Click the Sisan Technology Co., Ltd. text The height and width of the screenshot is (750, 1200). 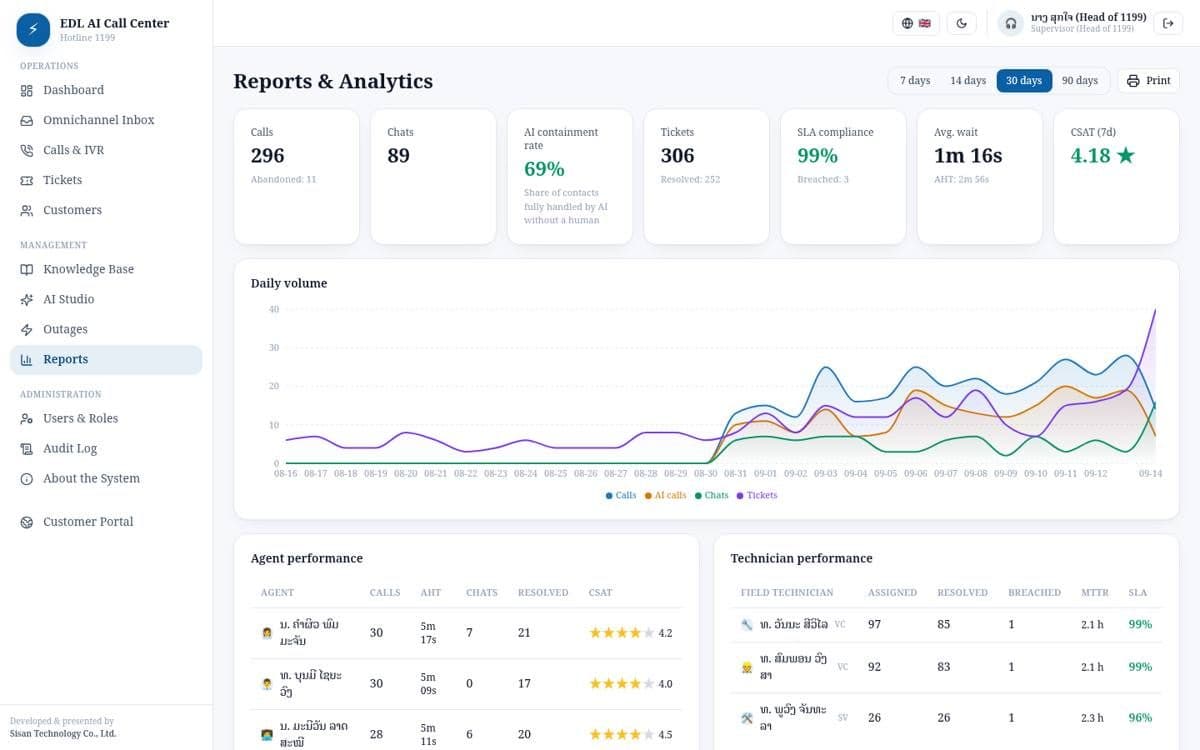[63, 733]
